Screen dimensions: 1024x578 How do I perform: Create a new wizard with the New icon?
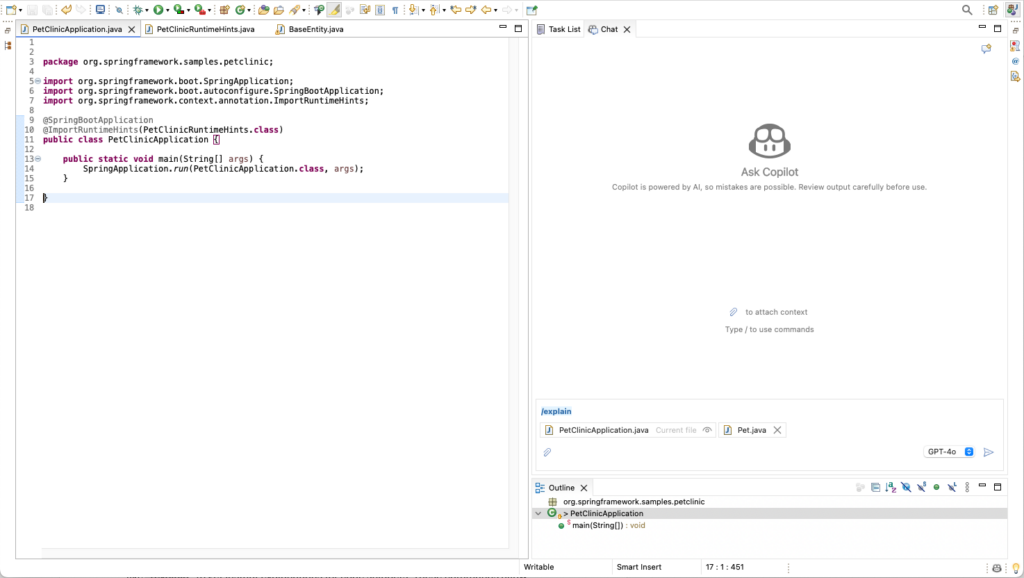click(x=11, y=9)
